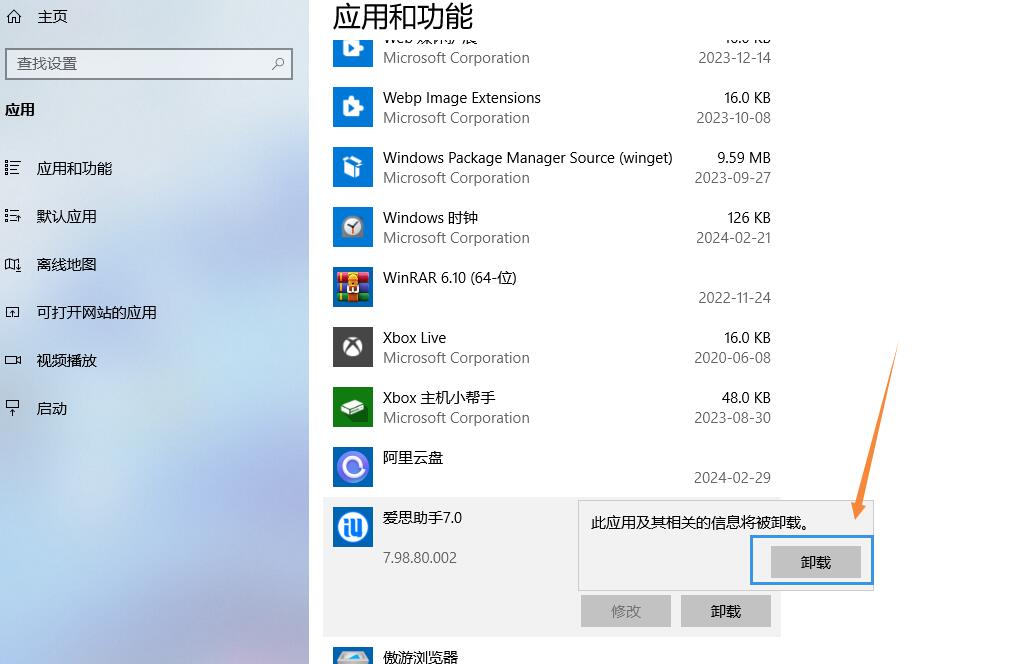Click the date 2024-02-29

pyautogui.click(x=732, y=478)
